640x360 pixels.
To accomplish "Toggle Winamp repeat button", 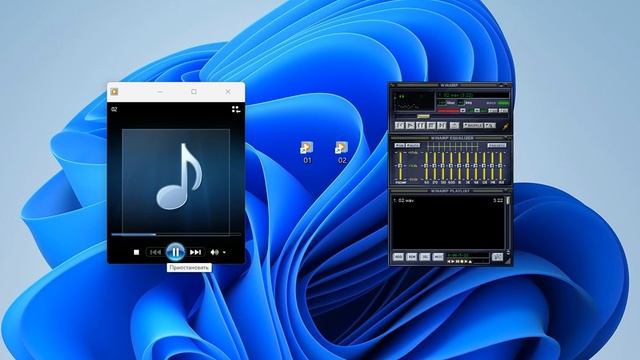I will tap(490, 125).
